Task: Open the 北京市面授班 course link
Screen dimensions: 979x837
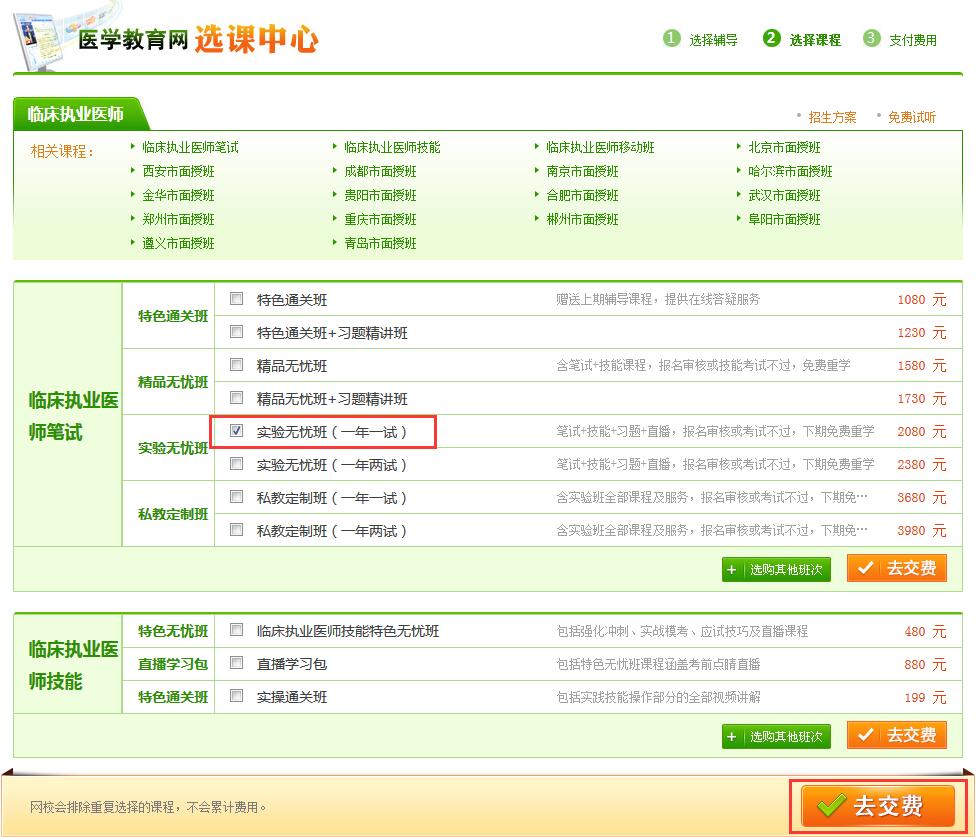Action: click(784, 147)
